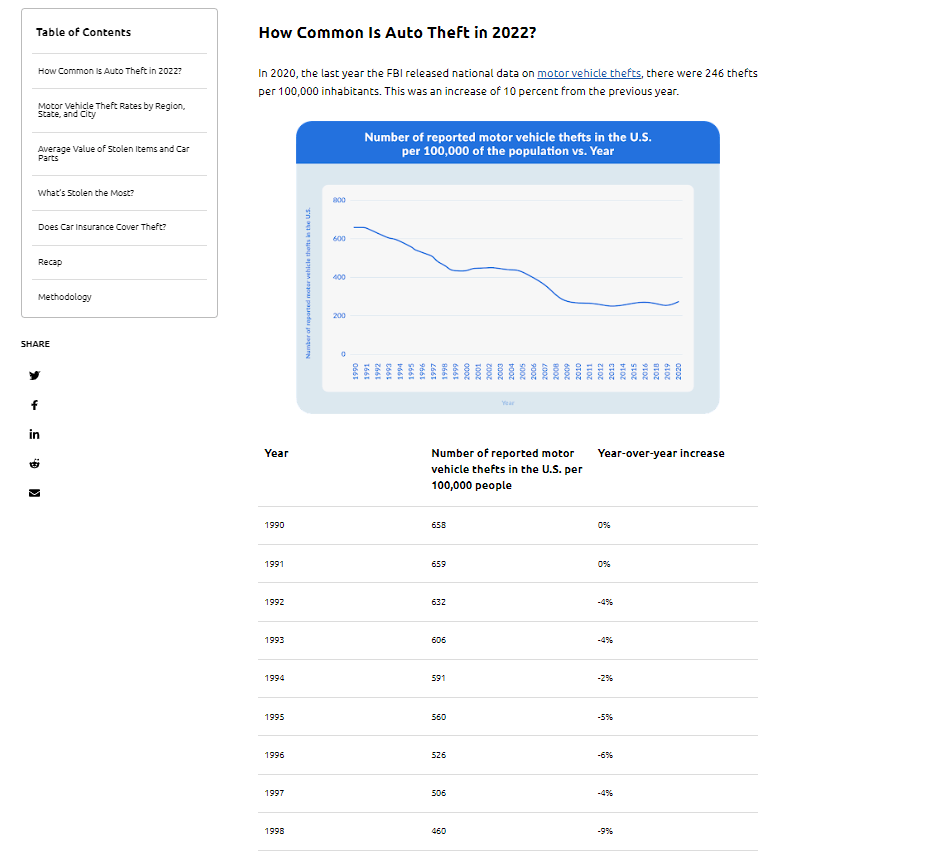
Task: Open 'What's Stolen the Most?' contents entry
Action: coord(86,193)
